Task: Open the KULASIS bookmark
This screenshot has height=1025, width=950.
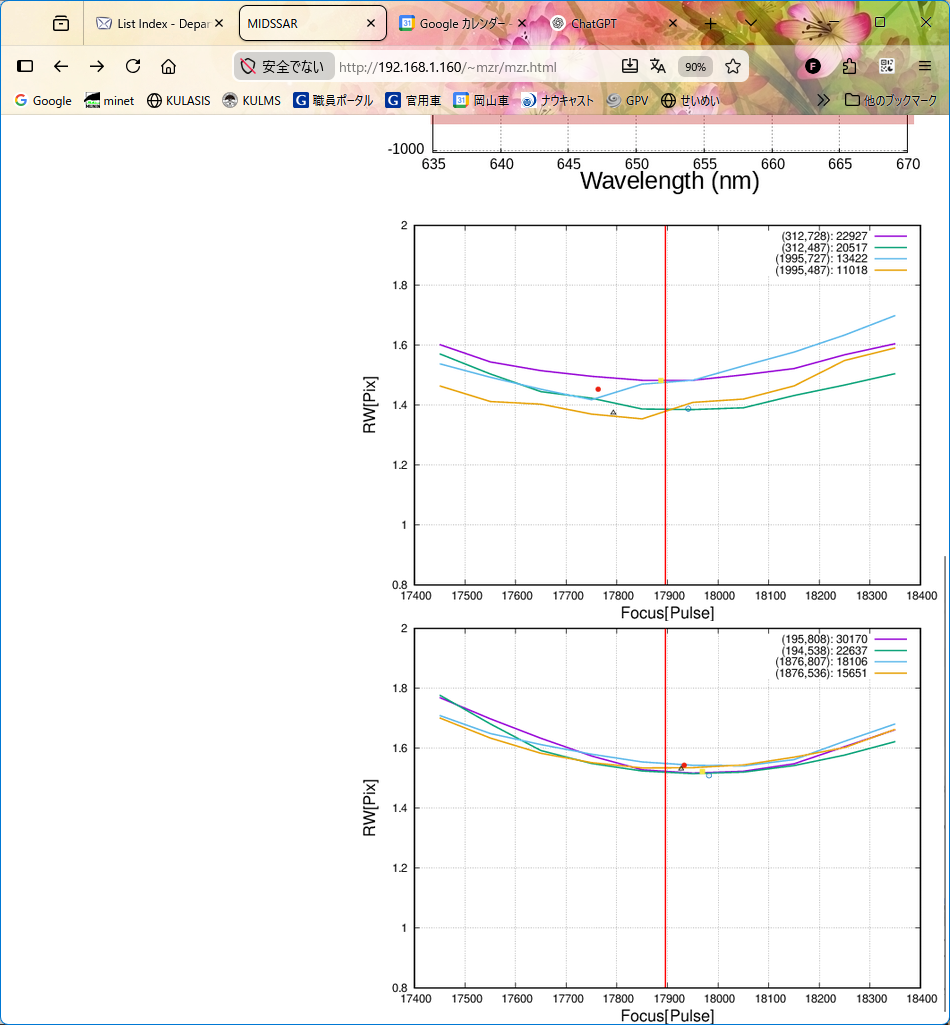Action: pos(178,100)
